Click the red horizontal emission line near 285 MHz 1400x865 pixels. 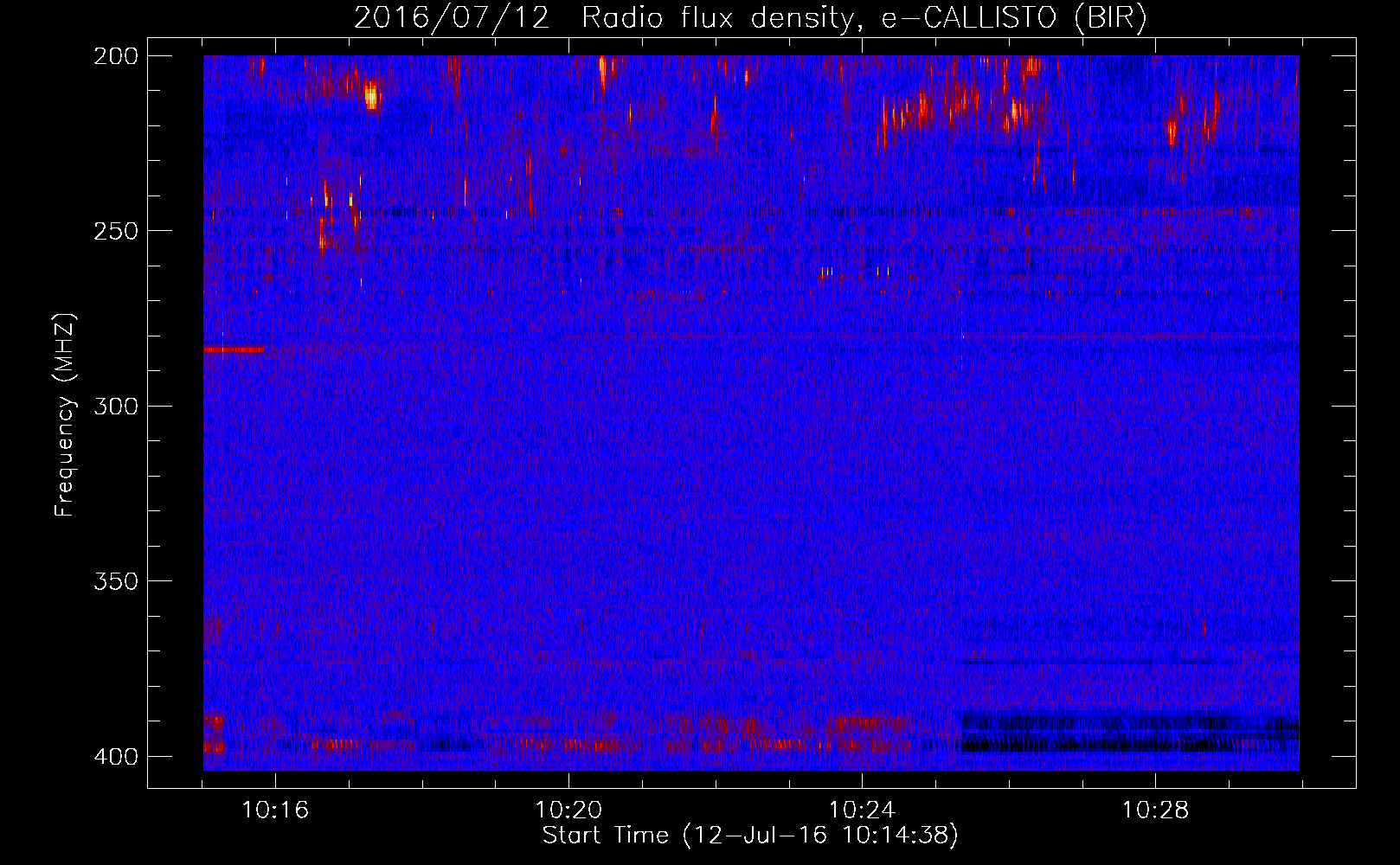tap(234, 349)
